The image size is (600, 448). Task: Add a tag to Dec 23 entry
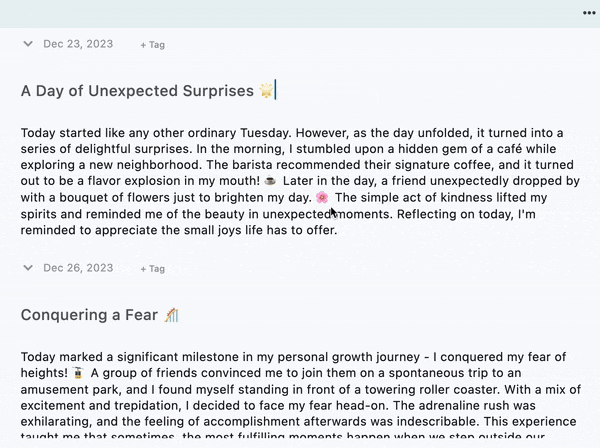153,45
